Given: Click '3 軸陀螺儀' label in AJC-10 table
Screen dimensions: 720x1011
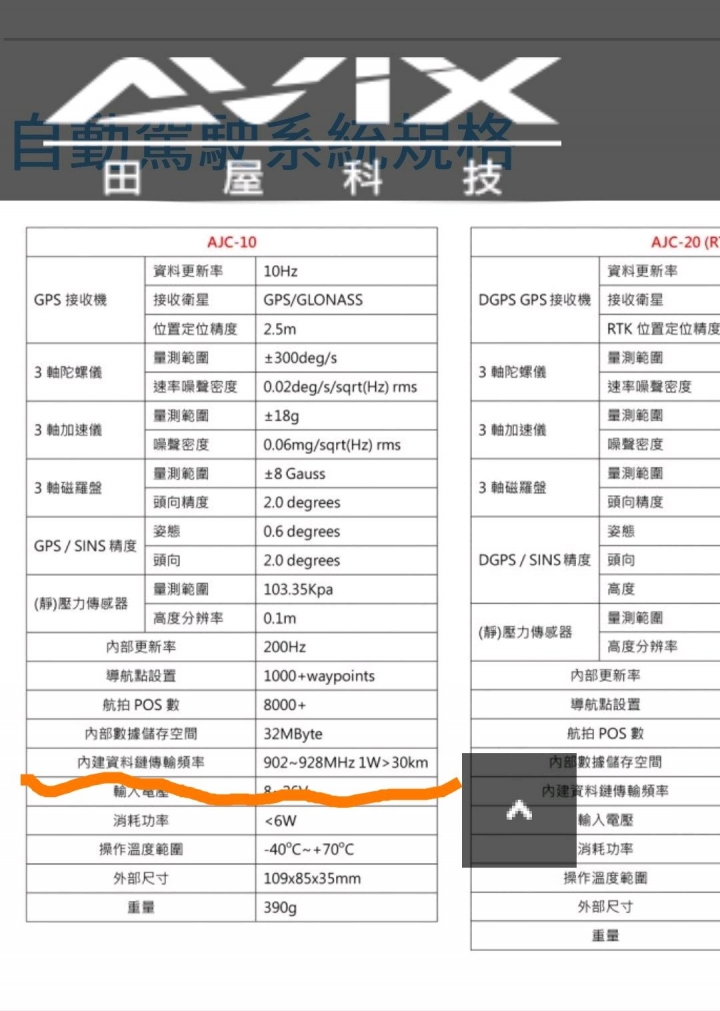Looking at the screenshot, I should [68, 372].
